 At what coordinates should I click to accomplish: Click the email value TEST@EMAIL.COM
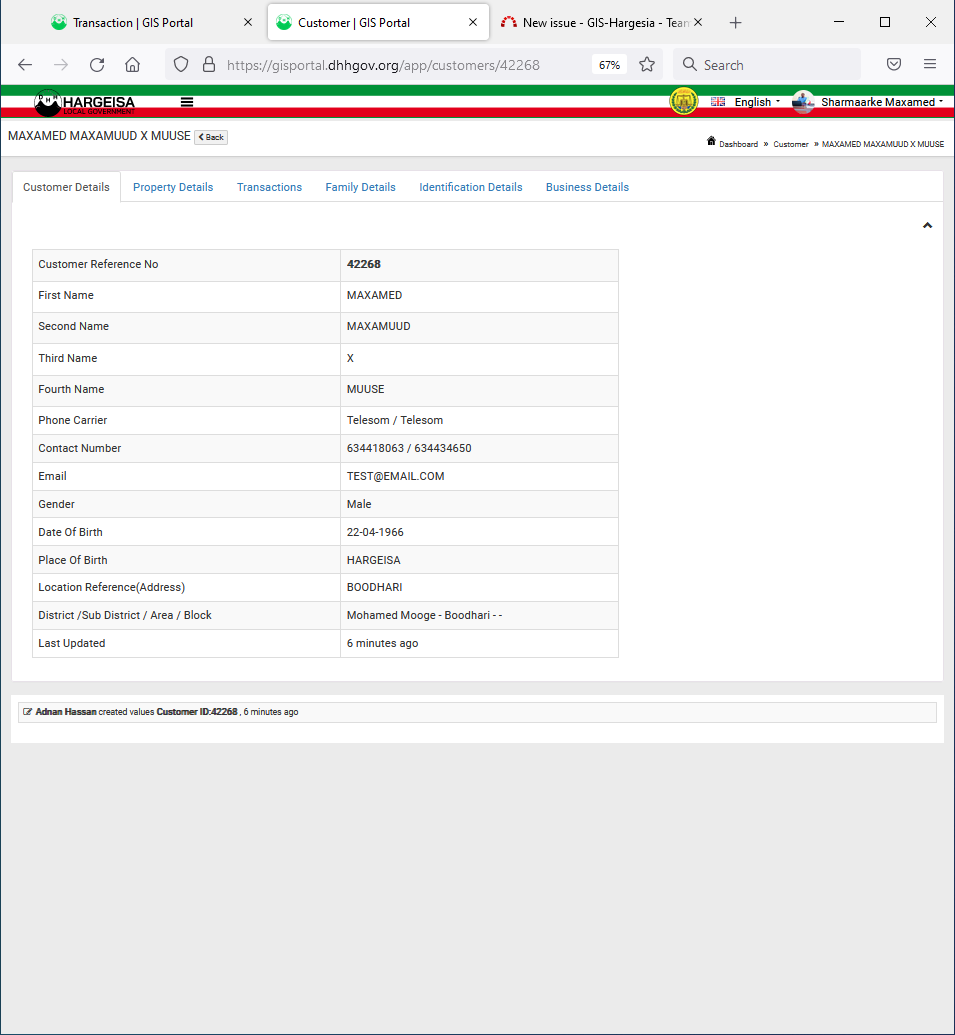(395, 476)
